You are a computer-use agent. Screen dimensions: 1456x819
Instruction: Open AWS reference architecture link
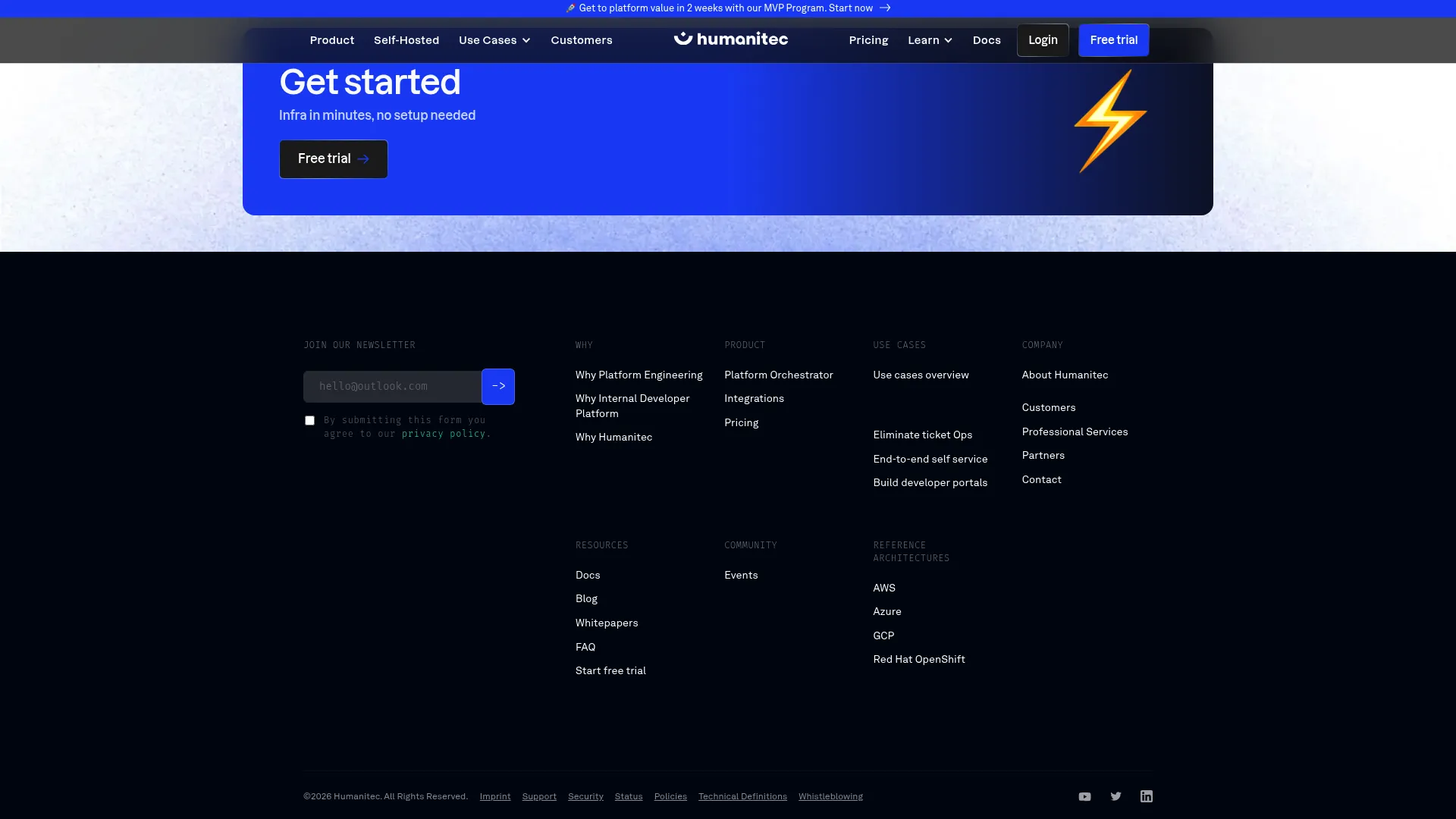point(884,588)
